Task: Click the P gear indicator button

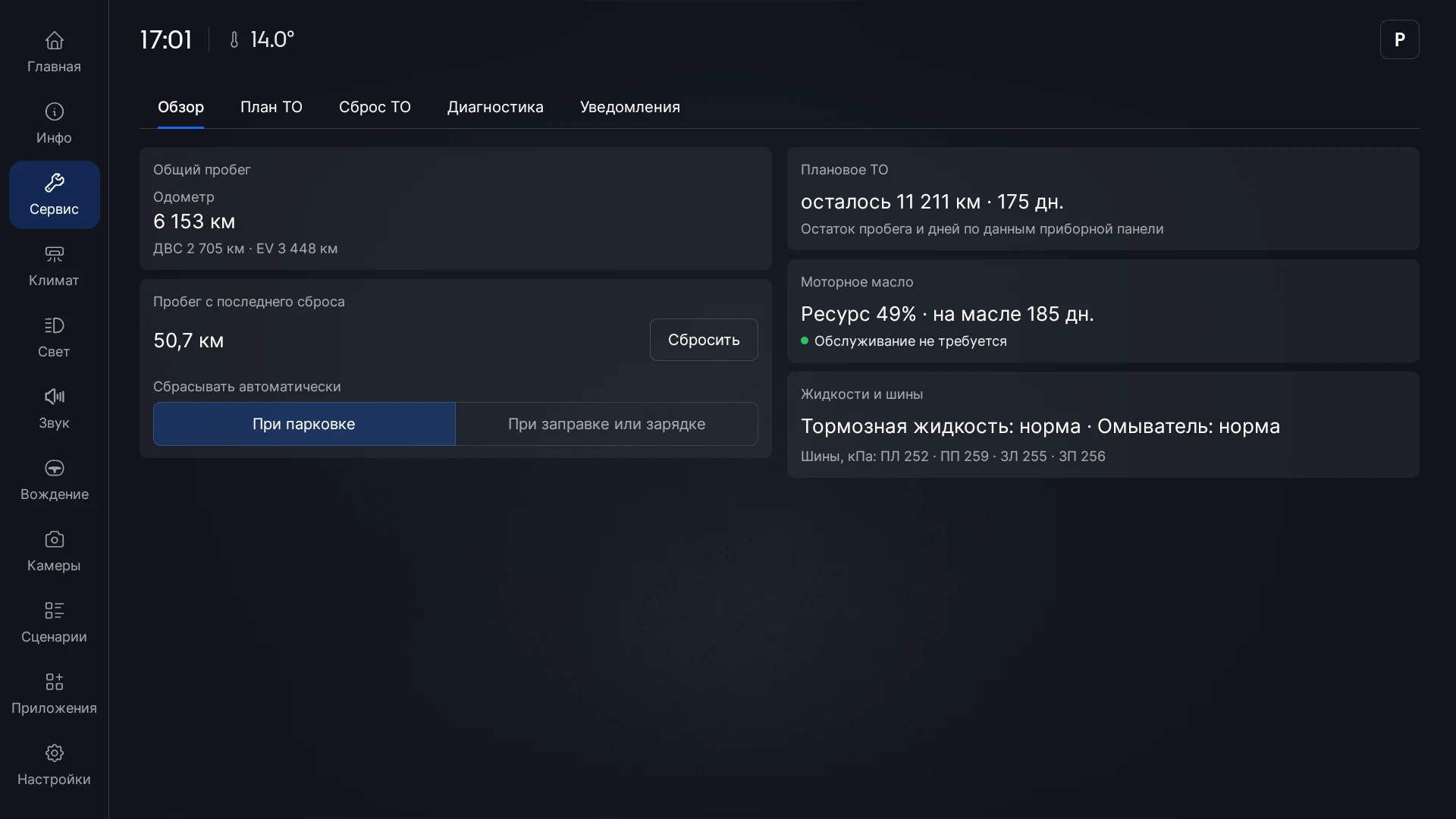Action: [1400, 39]
